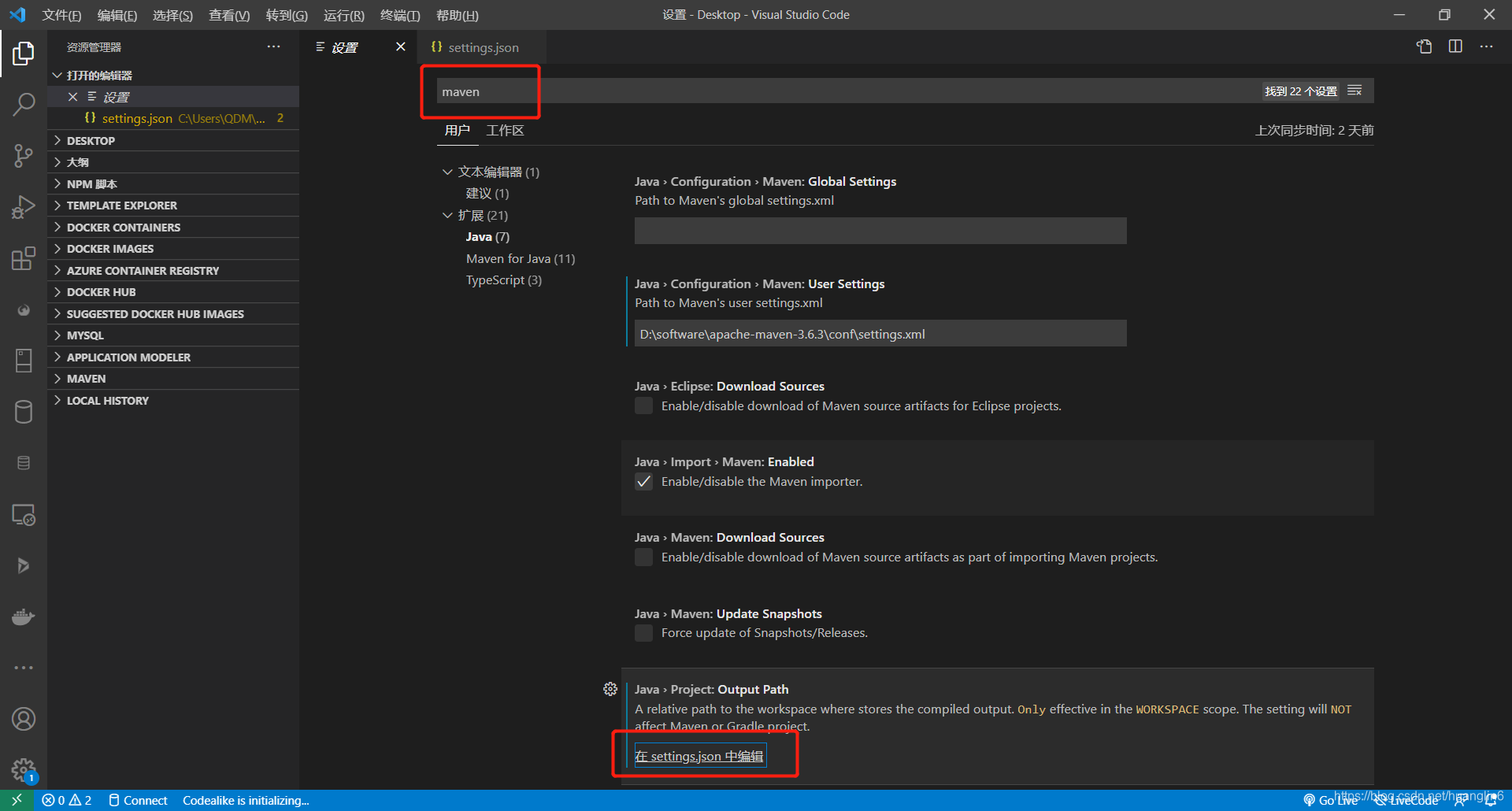Viewport: 1512px width, 811px height.
Task: Open settings.json from open editors list
Action: point(173,118)
